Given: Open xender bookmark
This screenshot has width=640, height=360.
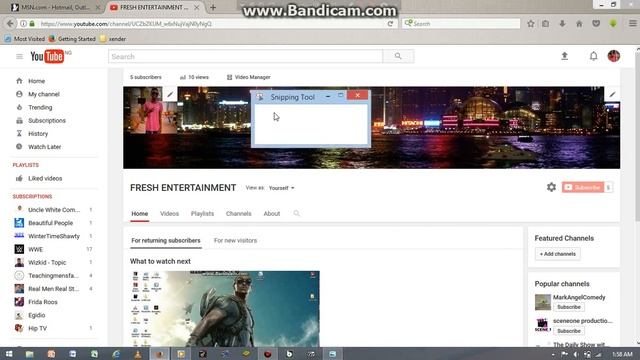Looking at the screenshot, I should click(113, 39).
